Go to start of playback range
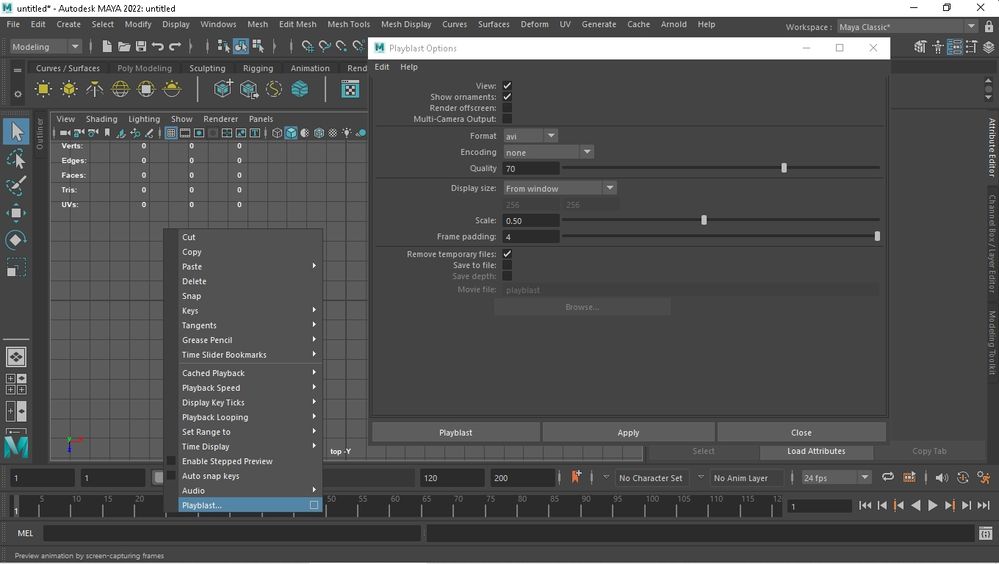Viewport: 999px width, 564px height. tap(865, 505)
